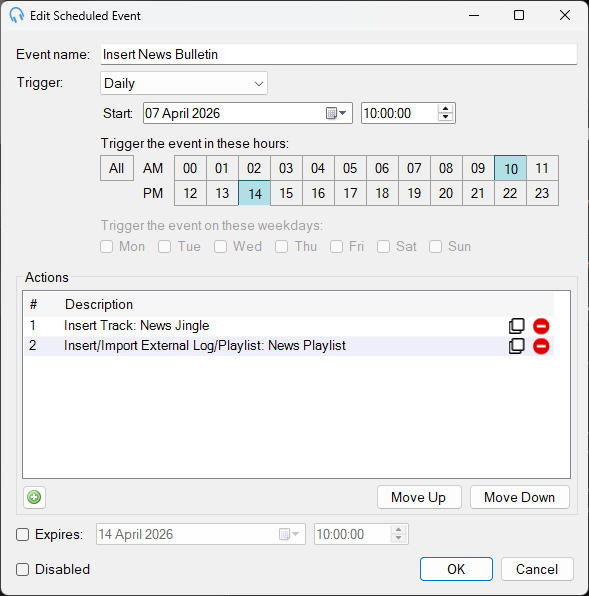
Task: Toggle hour 20 trigger
Action: point(446,193)
